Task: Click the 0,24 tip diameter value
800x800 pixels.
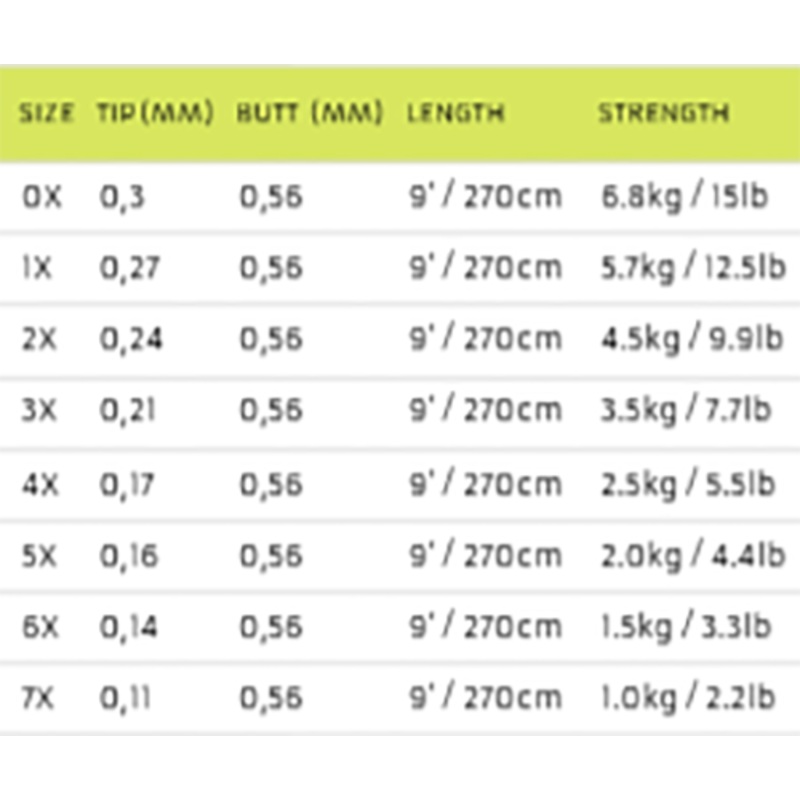Action: (x=130, y=339)
